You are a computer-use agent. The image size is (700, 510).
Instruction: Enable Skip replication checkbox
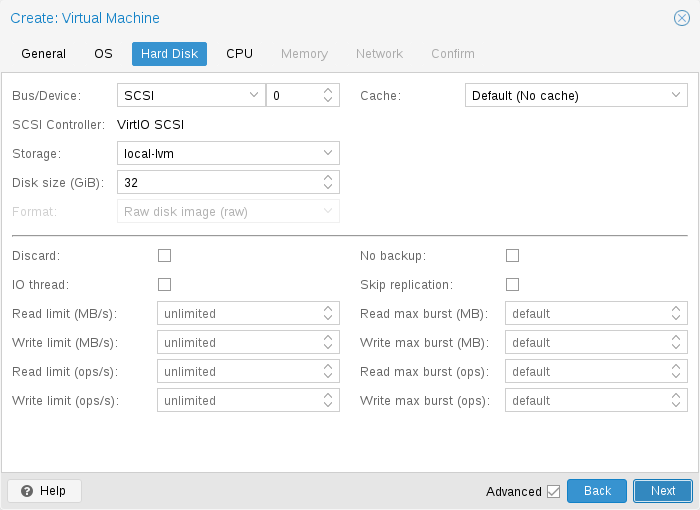coord(513,285)
